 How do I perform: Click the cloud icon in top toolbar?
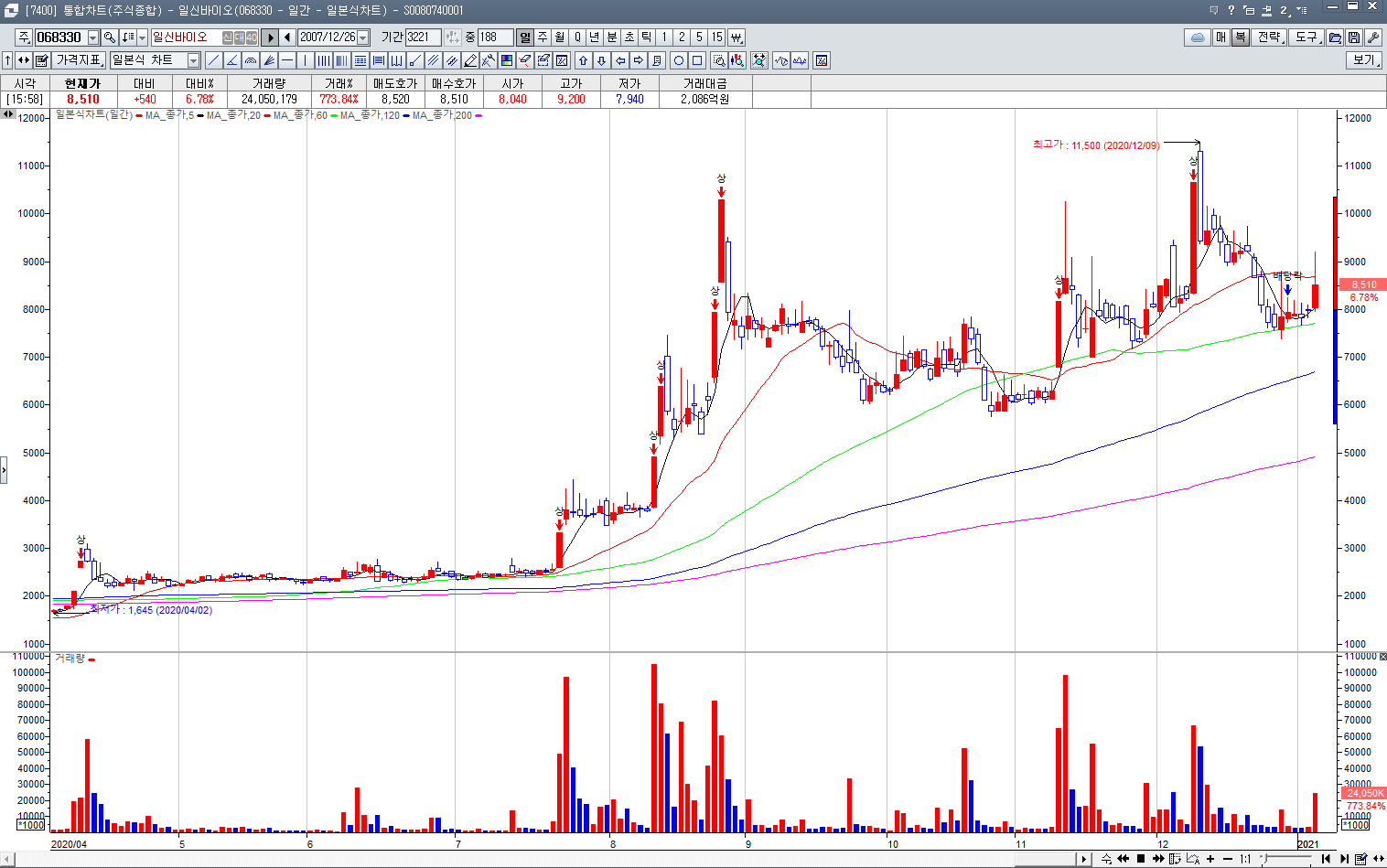click(1198, 38)
